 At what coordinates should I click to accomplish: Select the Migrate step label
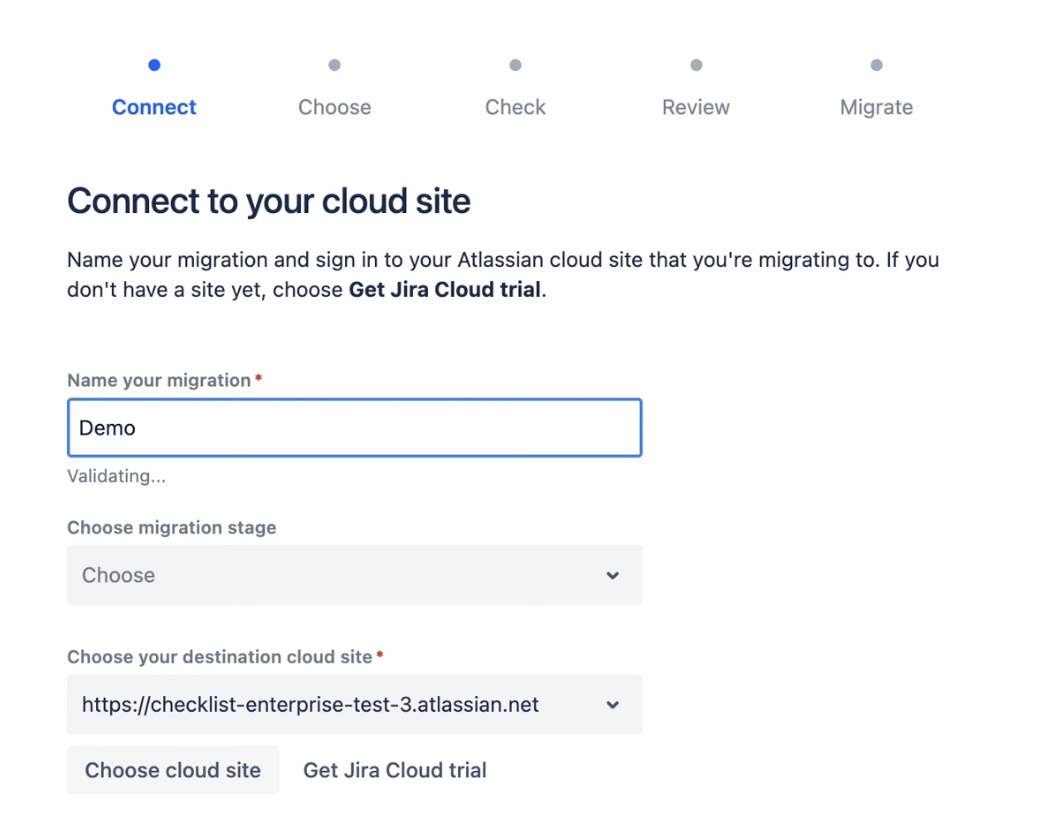[876, 107]
